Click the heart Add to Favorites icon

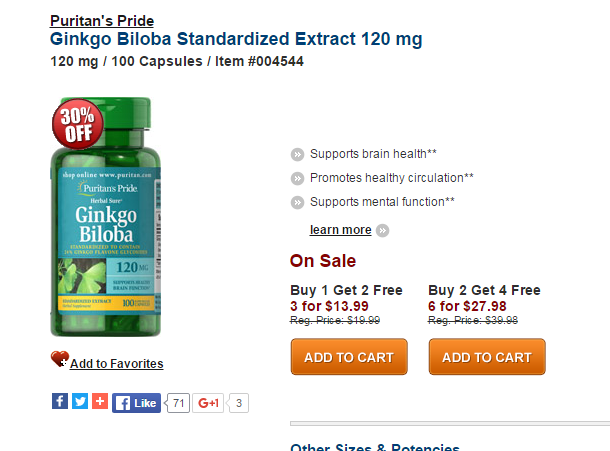click(x=60, y=359)
